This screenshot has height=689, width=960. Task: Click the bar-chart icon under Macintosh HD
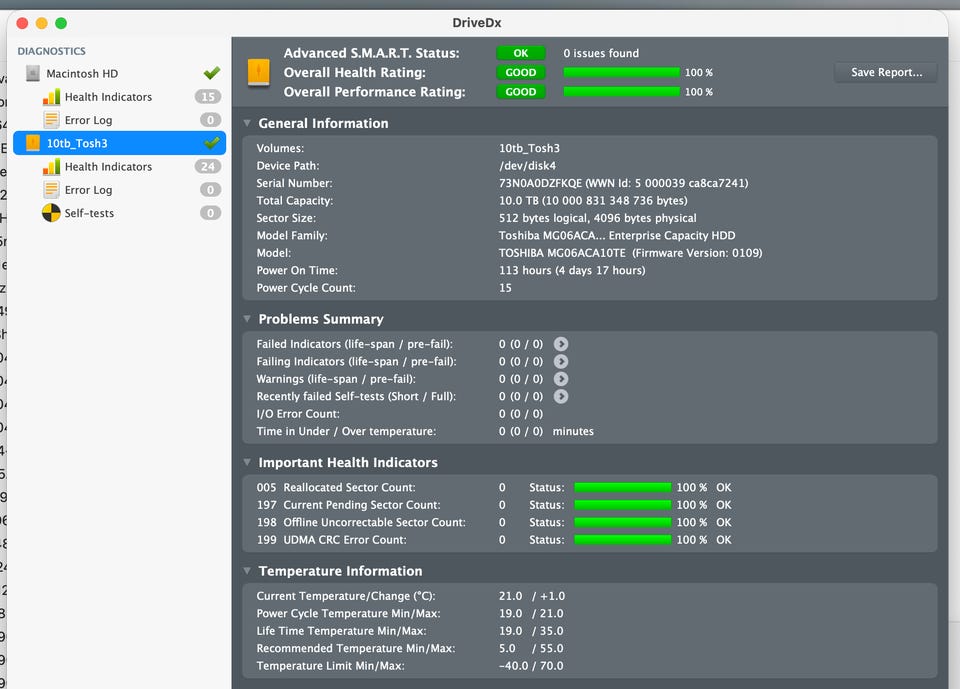pos(51,97)
